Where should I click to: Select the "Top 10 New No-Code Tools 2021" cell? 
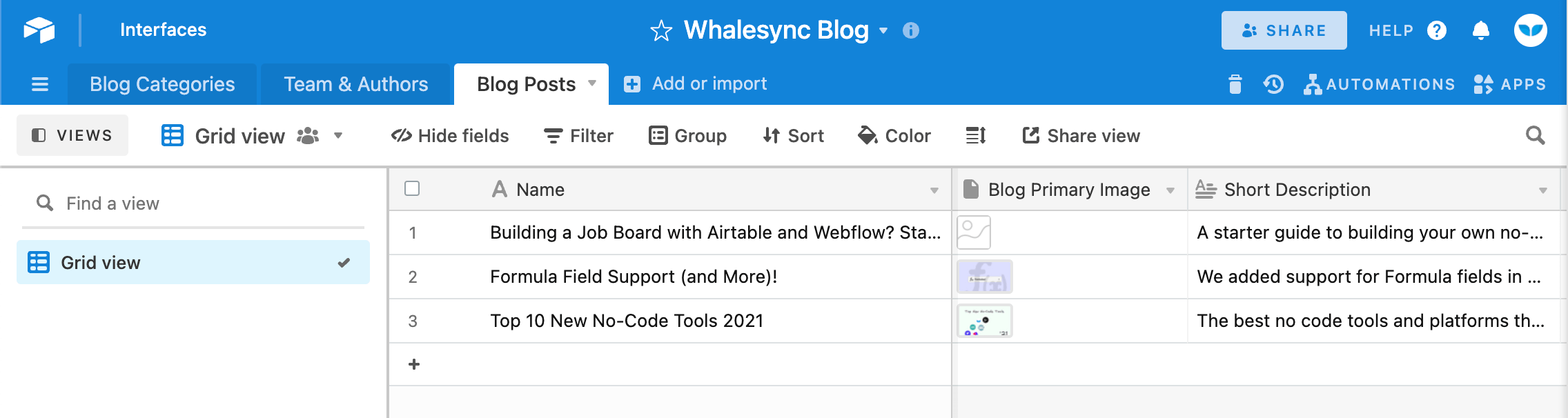pyautogui.click(x=715, y=321)
